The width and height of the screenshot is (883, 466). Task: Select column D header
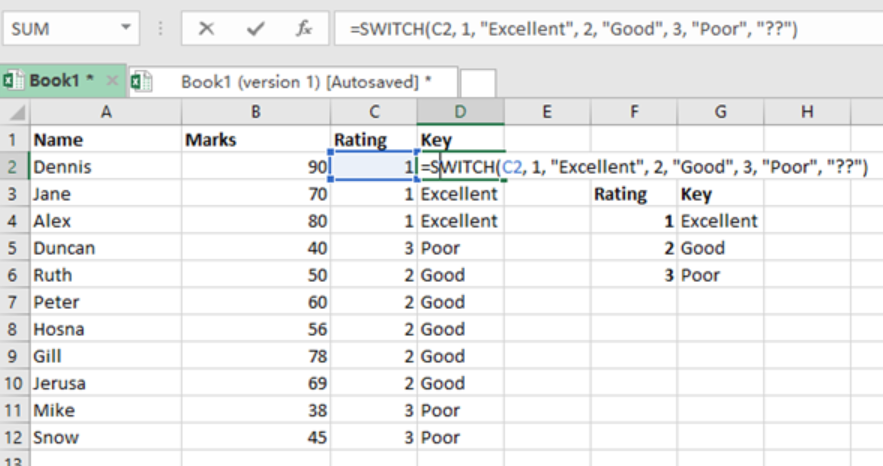[461, 112]
